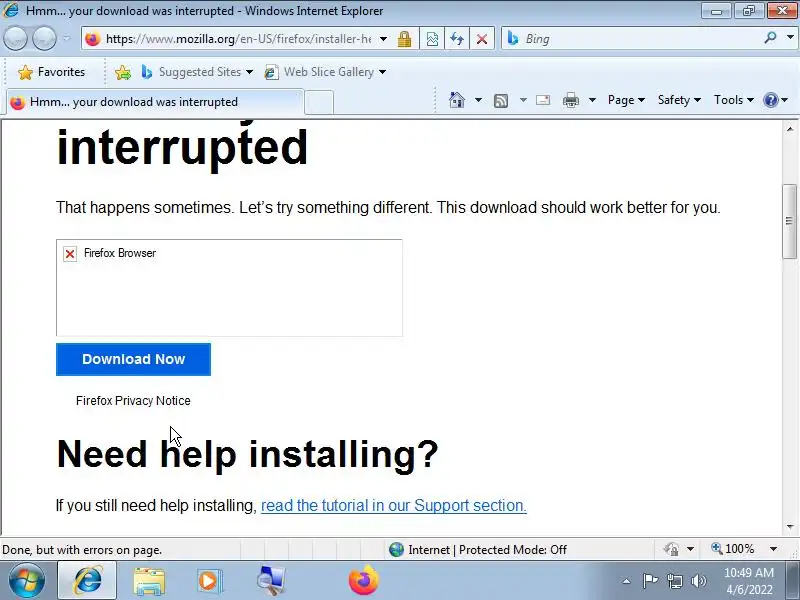Open the recent pages dropdown beside Forward
The height and width of the screenshot is (600, 800).
tap(66, 39)
